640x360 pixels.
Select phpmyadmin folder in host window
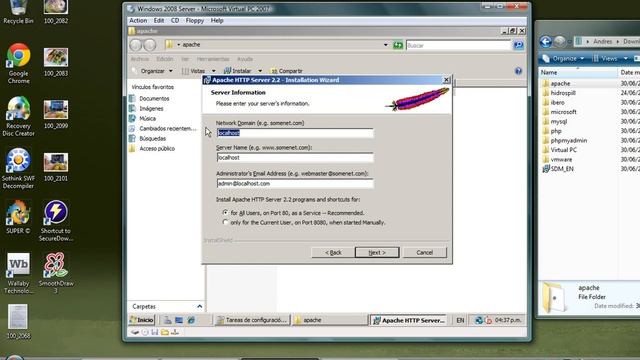point(569,140)
